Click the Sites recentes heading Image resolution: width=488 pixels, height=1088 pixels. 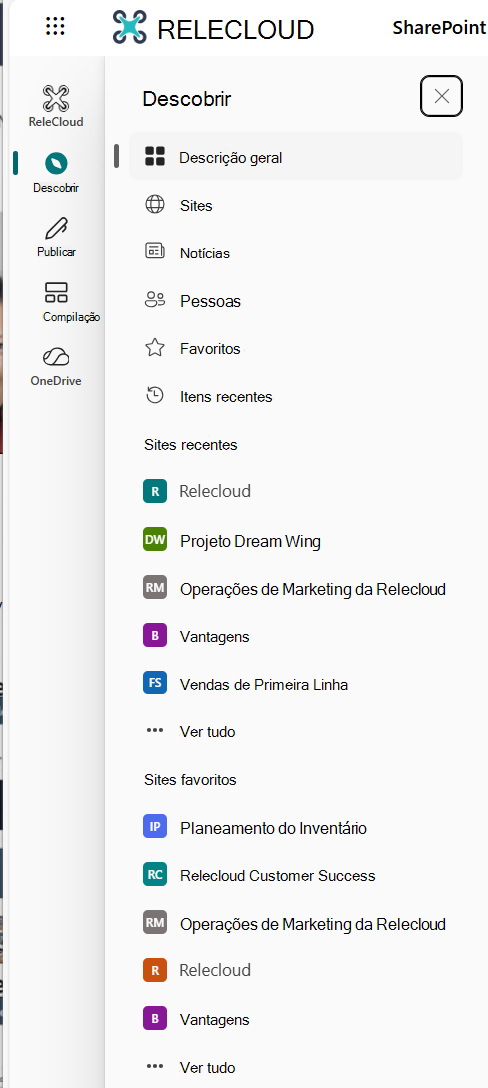click(x=191, y=445)
